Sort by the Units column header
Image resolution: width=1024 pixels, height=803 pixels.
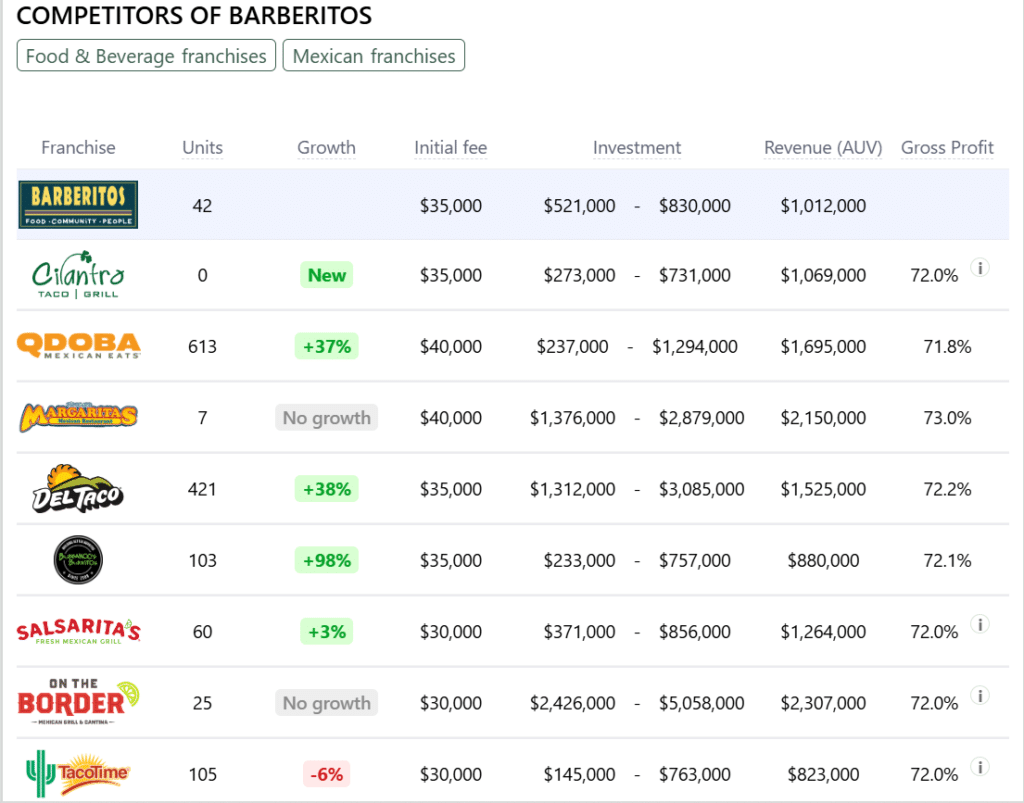(x=202, y=148)
